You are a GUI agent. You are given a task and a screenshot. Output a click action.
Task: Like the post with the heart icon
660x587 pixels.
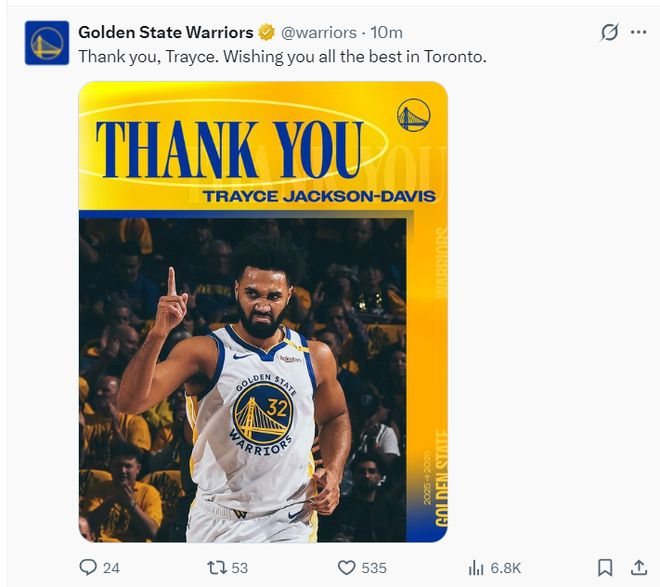click(x=346, y=567)
